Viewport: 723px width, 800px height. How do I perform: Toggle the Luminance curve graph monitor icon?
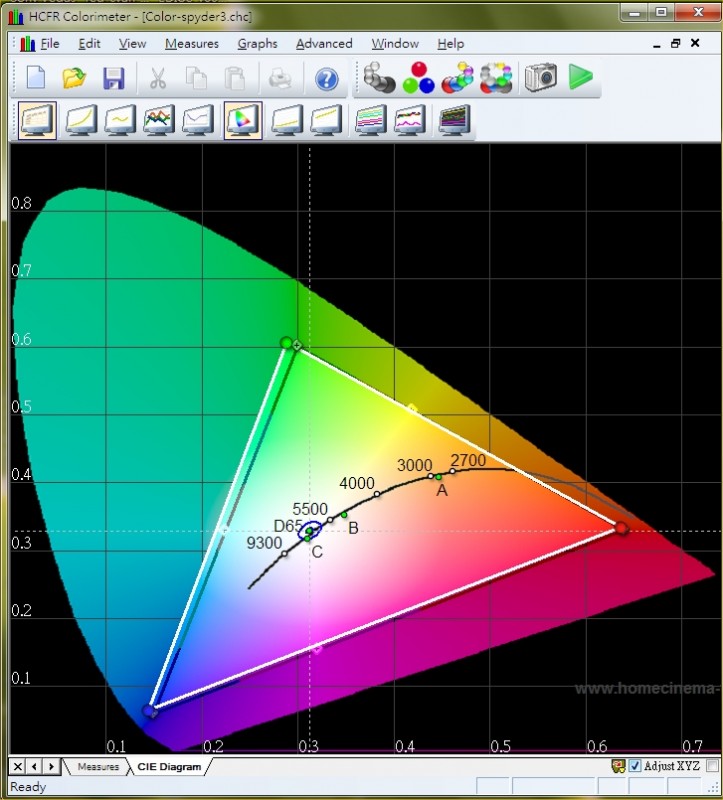[81, 120]
